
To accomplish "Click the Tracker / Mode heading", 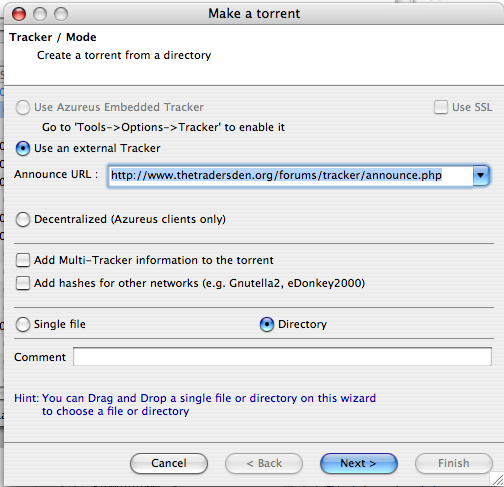I will [53, 37].
